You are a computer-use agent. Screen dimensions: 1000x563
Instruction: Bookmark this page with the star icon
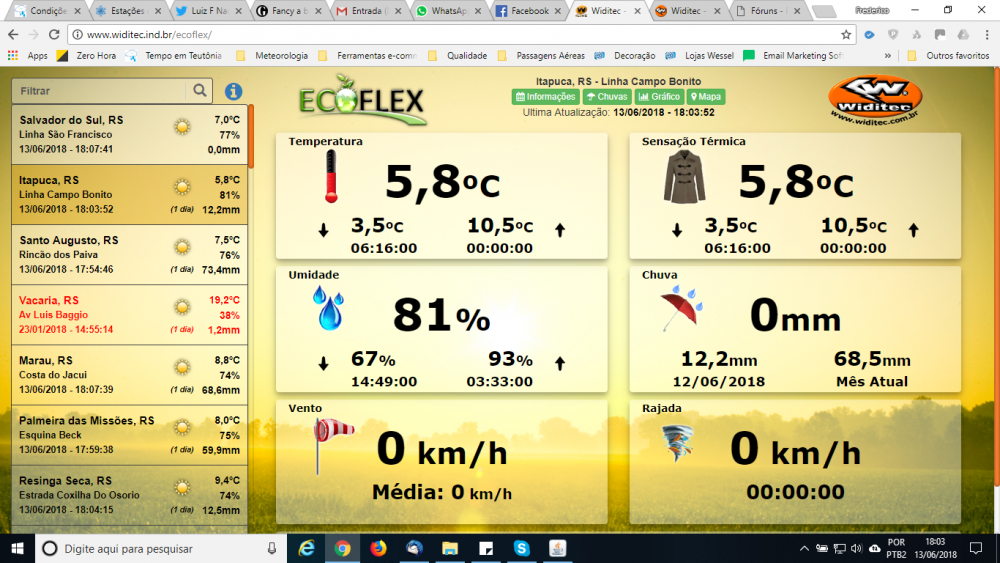(x=846, y=34)
